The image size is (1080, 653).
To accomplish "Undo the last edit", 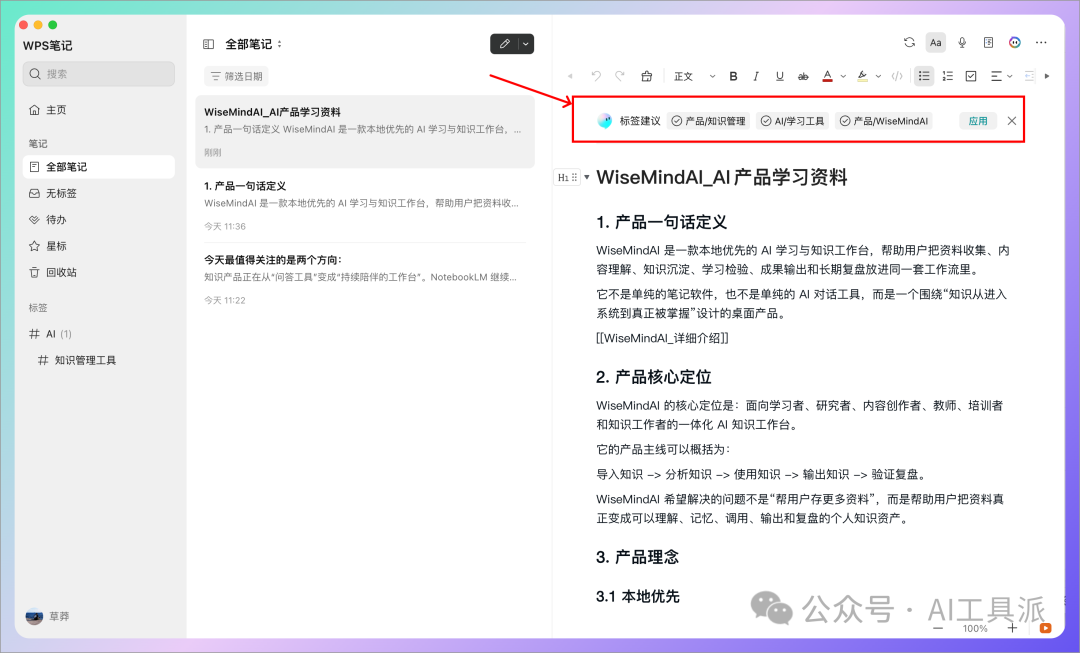I will pos(596,76).
